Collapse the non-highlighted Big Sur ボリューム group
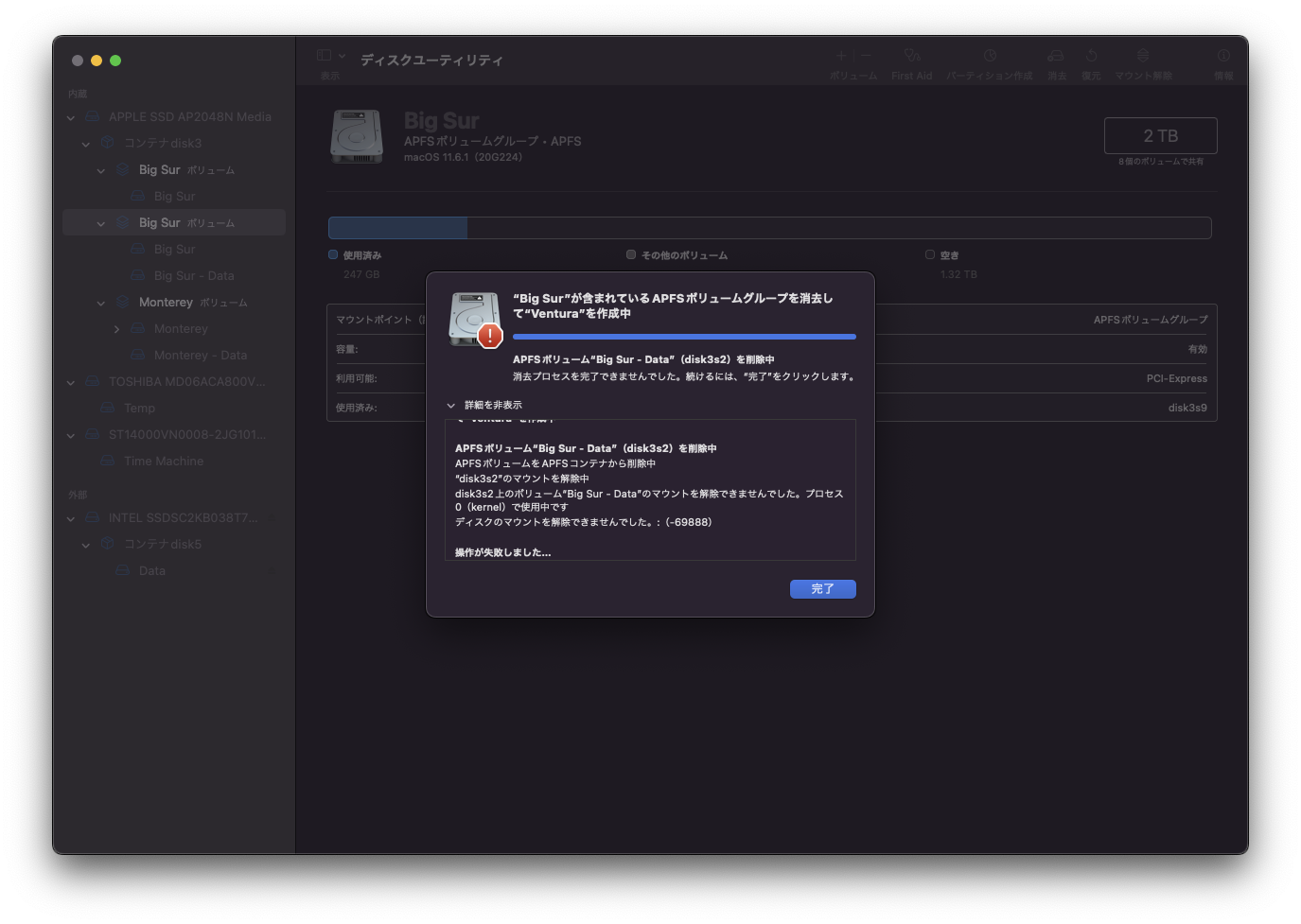Image resolution: width=1301 pixels, height=924 pixels. (x=101, y=170)
